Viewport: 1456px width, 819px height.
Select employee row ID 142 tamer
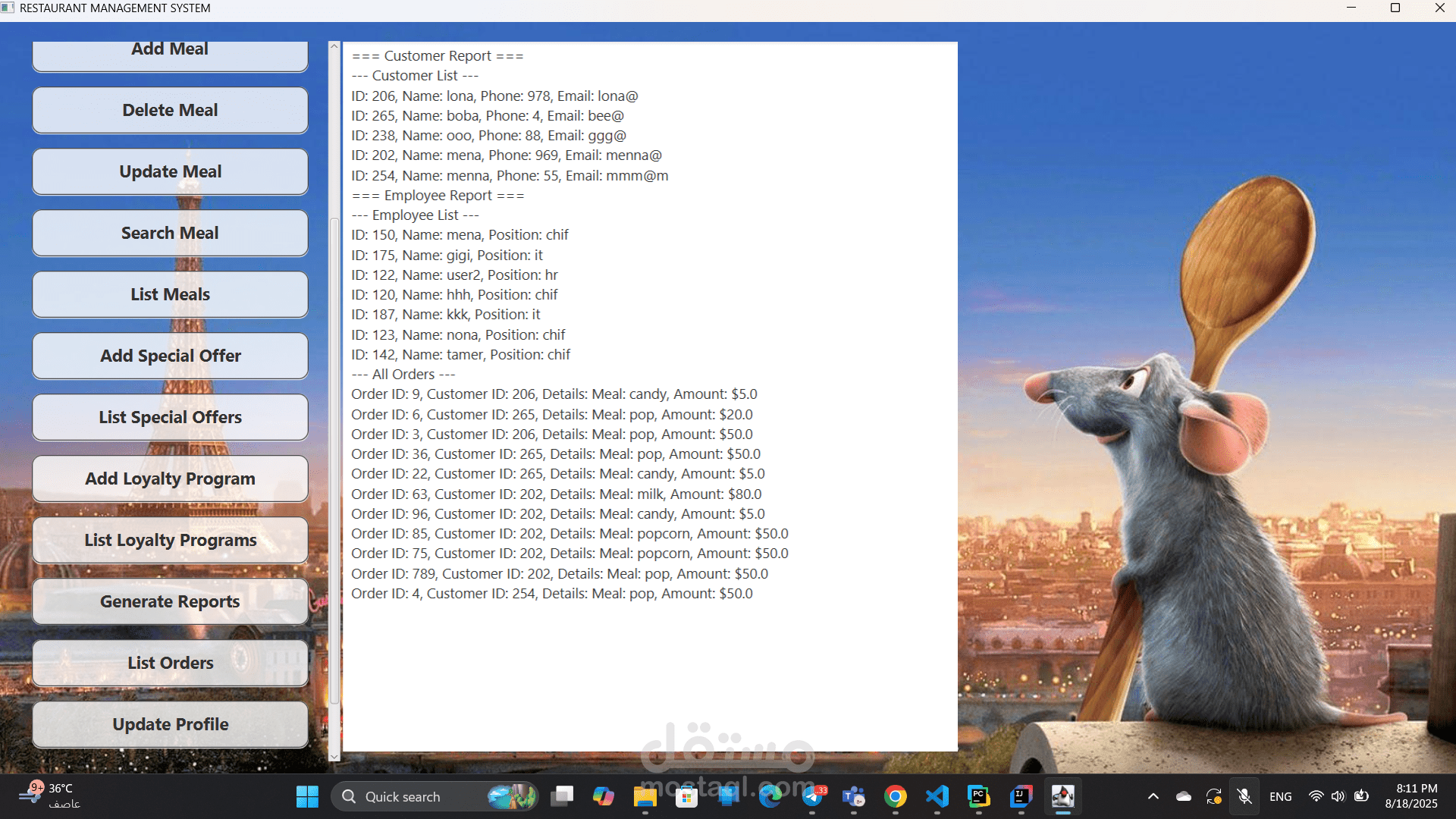pyautogui.click(x=460, y=354)
